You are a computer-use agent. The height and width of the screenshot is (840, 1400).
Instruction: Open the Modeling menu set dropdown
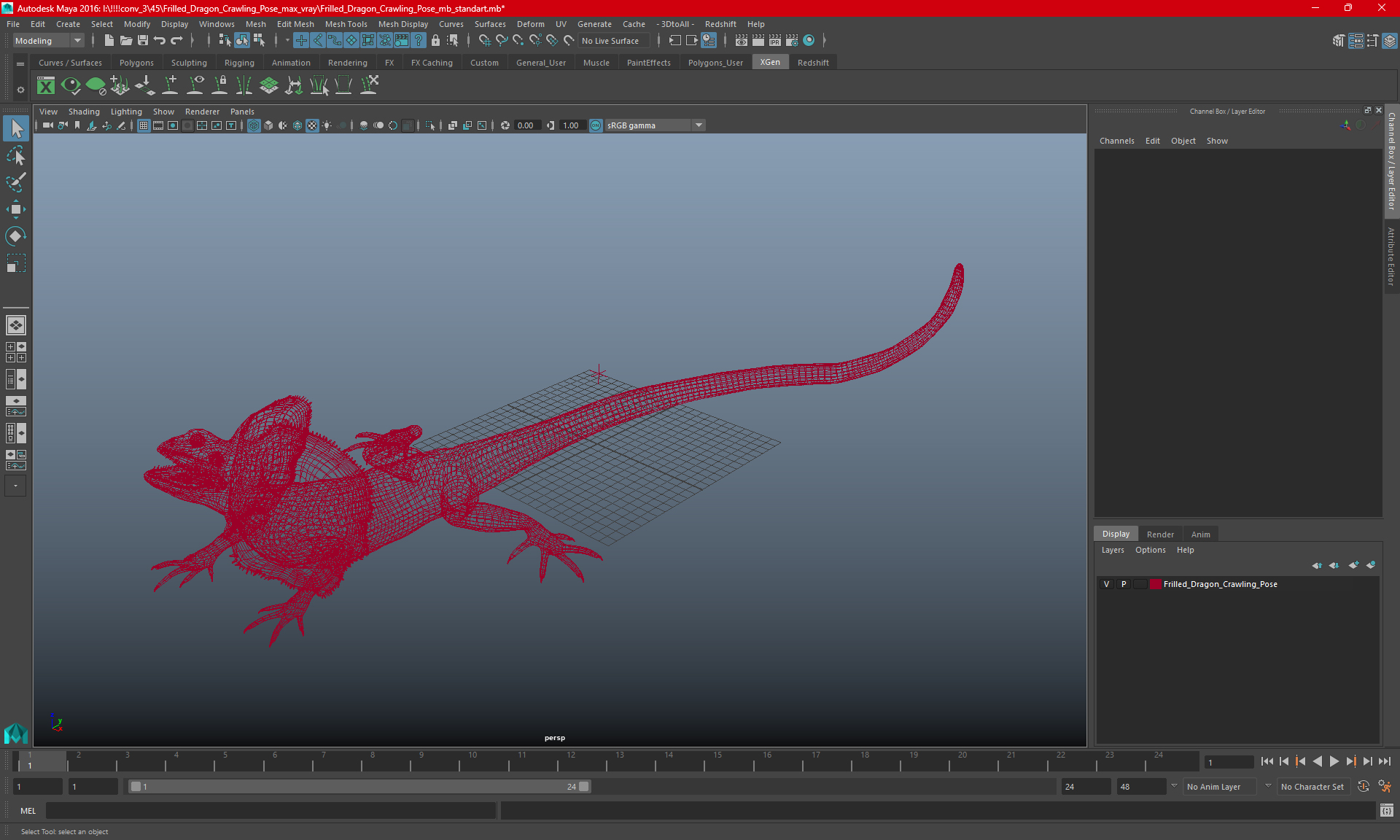[49, 41]
